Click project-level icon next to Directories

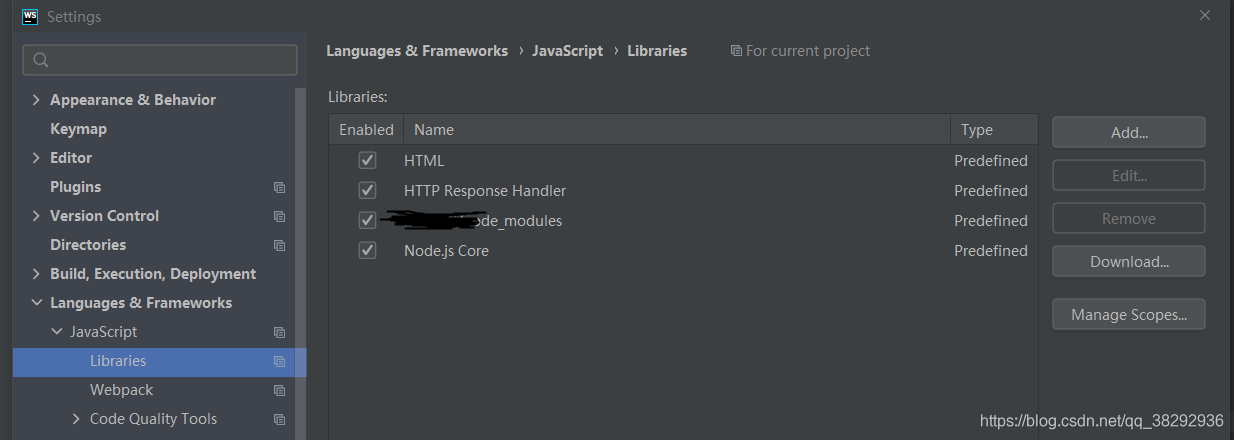(x=279, y=245)
